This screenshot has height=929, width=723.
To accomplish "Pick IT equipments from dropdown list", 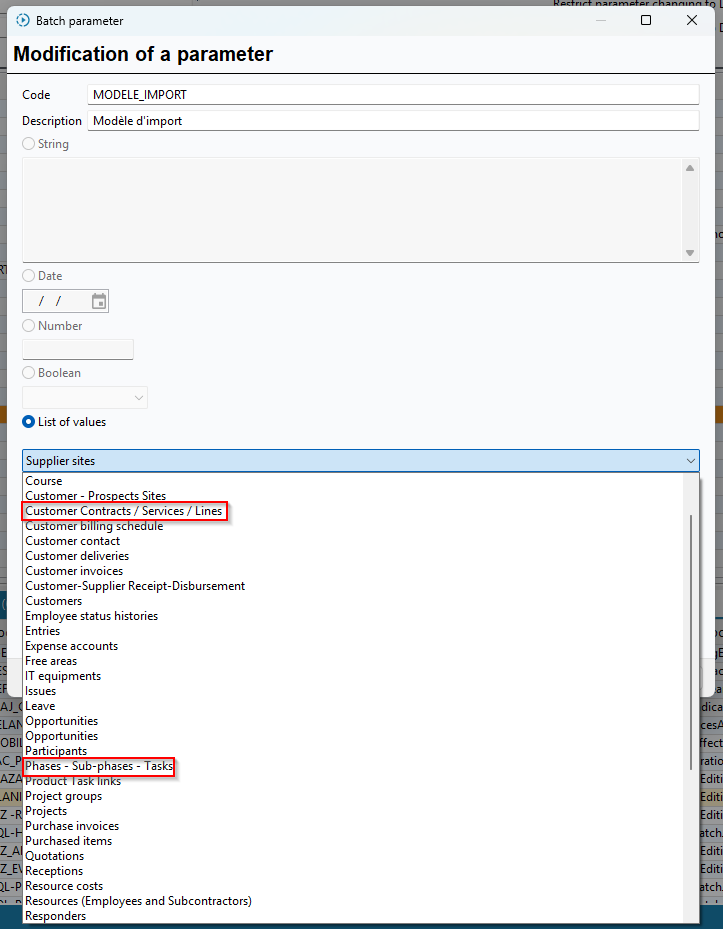I will coord(62,676).
